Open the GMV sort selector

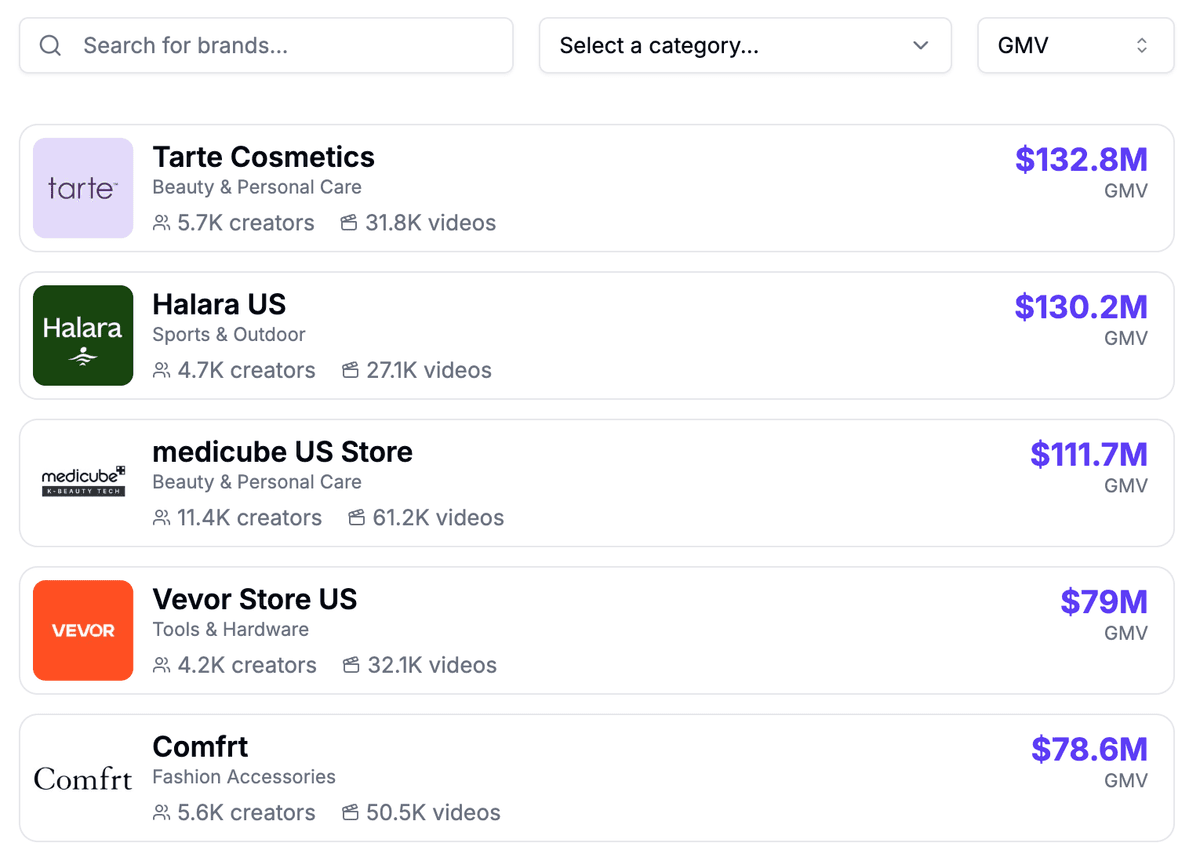pyautogui.click(x=1075, y=45)
